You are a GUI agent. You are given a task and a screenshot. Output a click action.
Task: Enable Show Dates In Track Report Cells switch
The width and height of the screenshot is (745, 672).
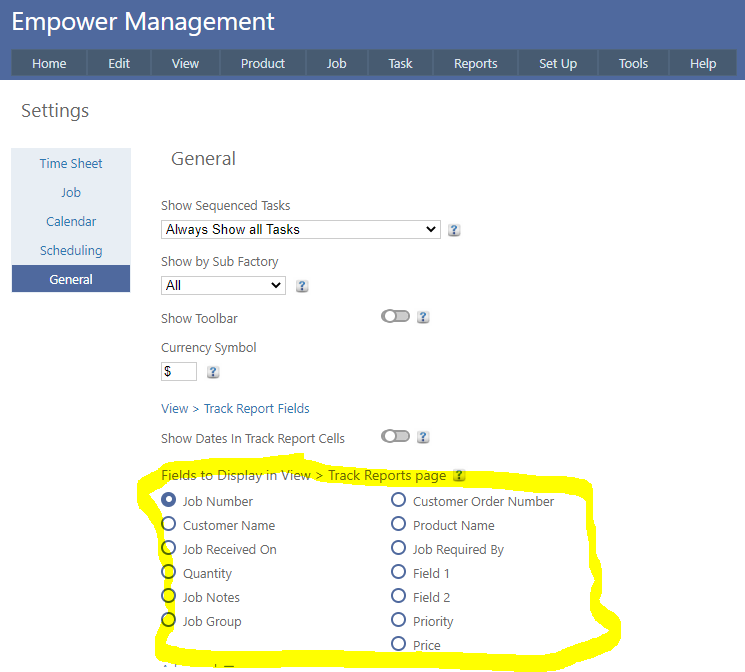point(396,437)
